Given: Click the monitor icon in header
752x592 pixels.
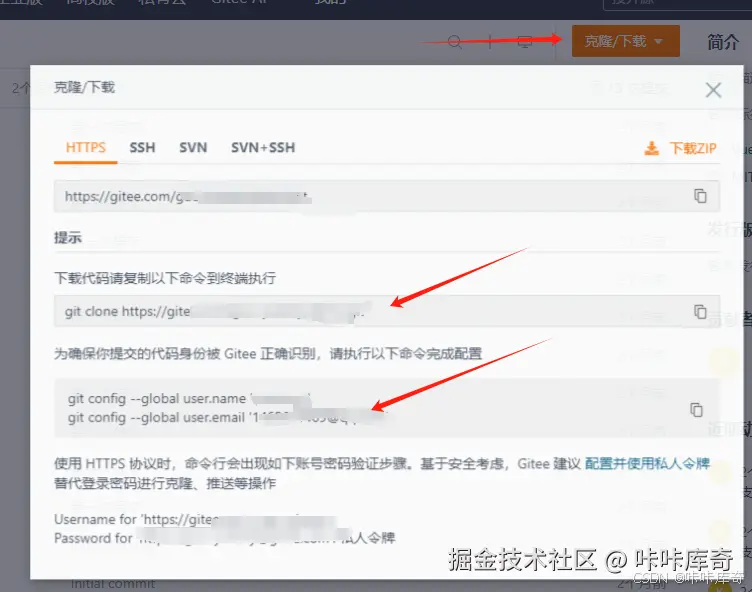Looking at the screenshot, I should click(525, 42).
